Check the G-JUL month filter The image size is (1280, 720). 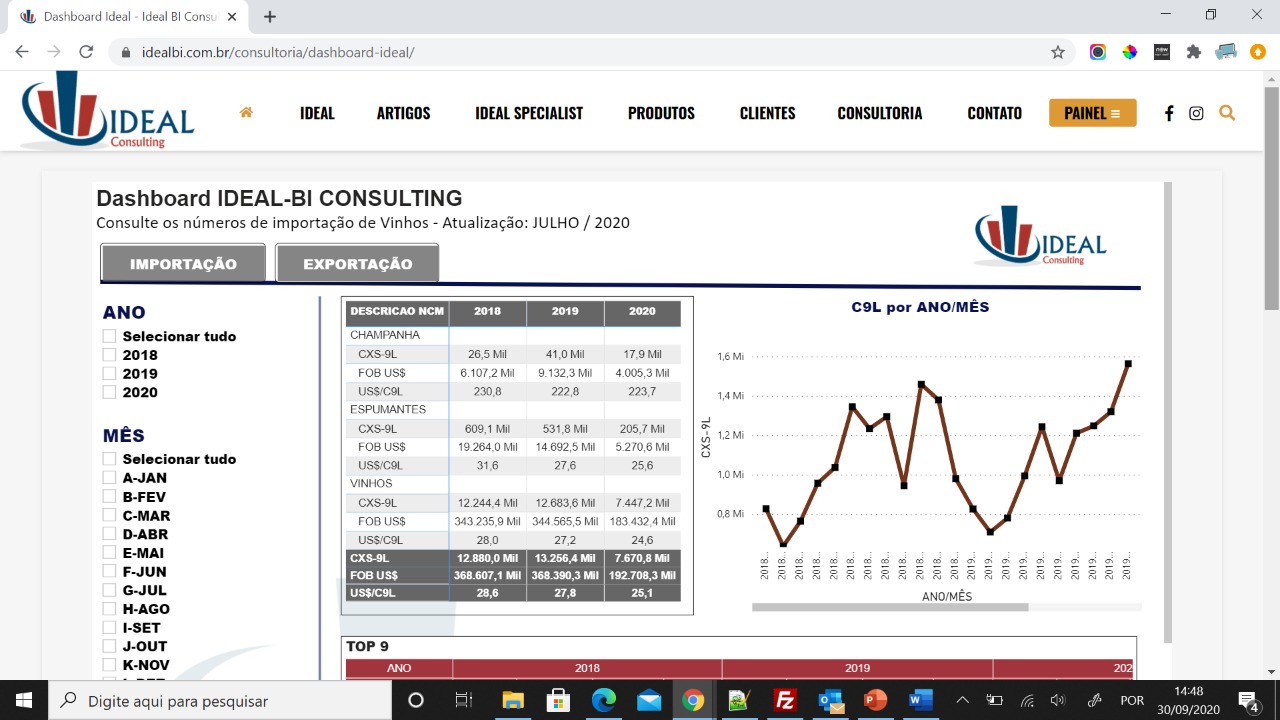110,590
